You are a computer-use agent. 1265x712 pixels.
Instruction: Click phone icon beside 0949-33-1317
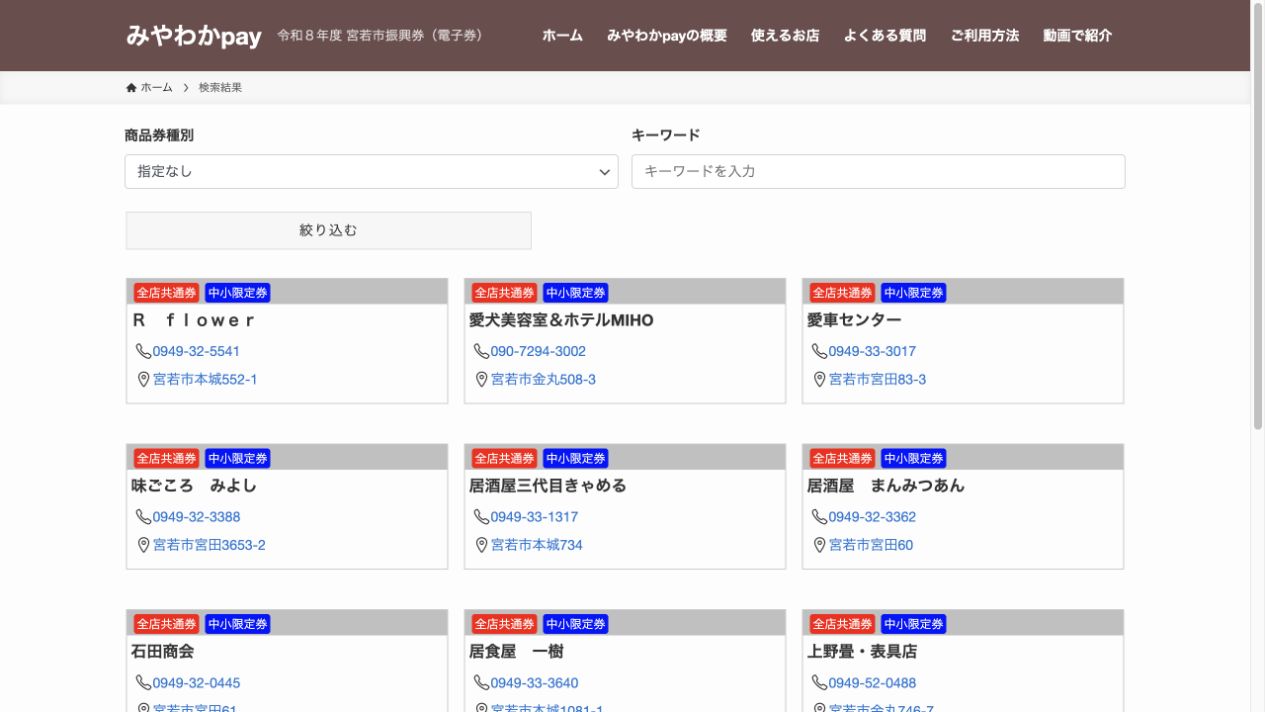tap(481, 517)
